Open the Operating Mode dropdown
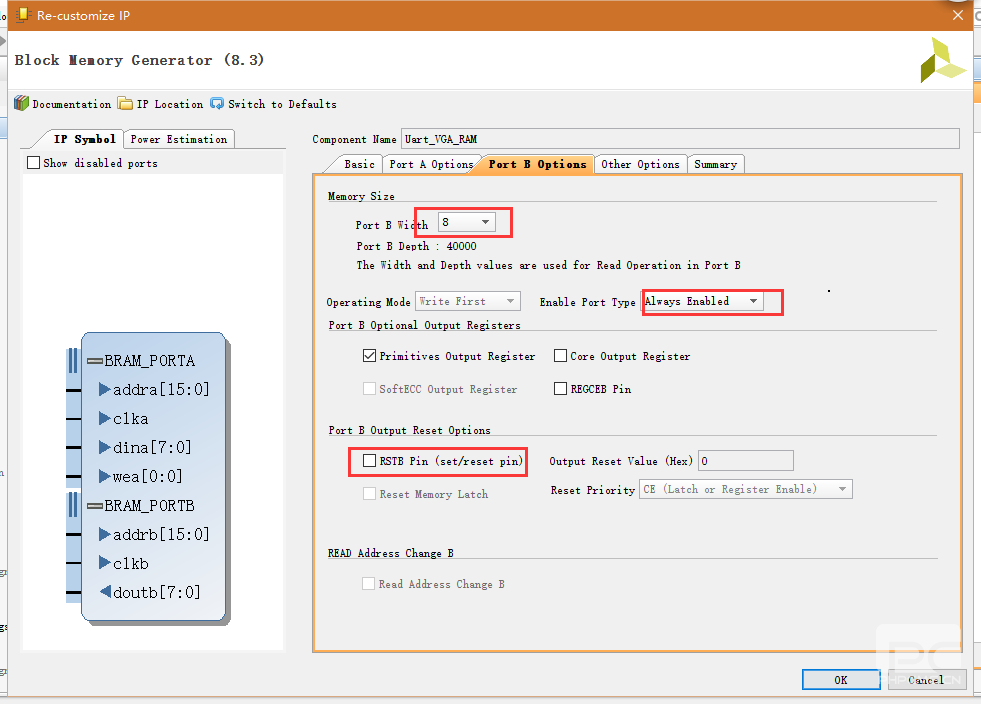Screen dimensions: 981x704 tap(468, 302)
